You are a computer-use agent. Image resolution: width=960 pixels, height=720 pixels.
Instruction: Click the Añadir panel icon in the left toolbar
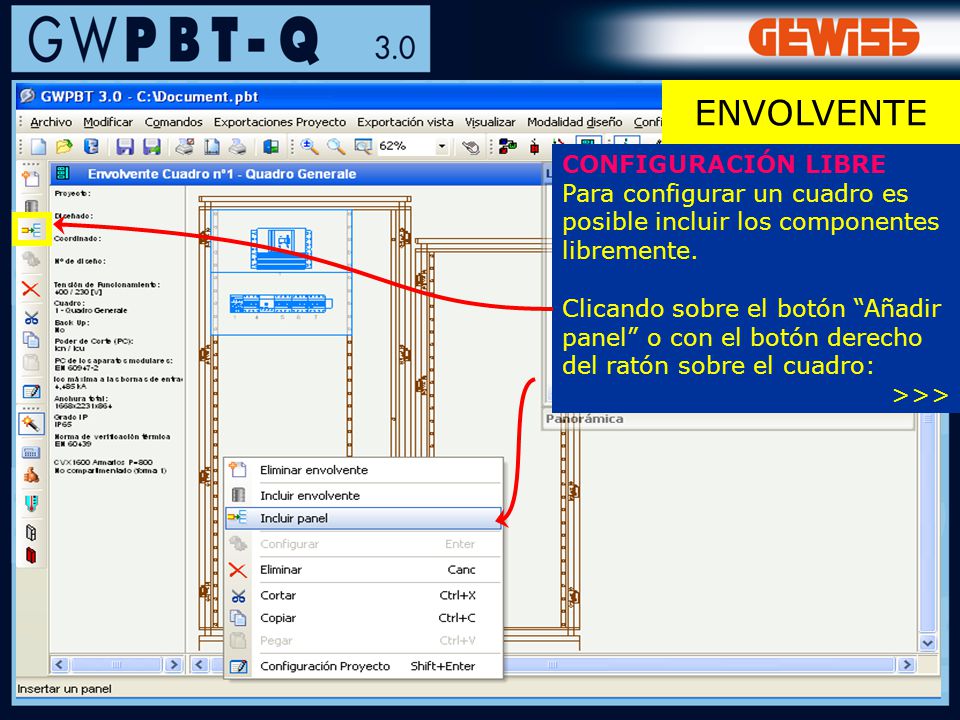pos(31,230)
